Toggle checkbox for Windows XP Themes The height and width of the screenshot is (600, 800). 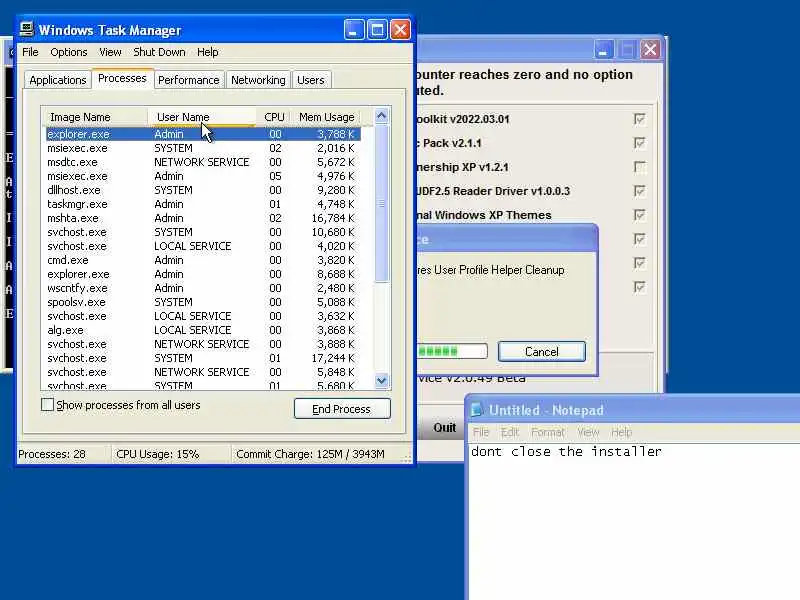tap(639, 215)
